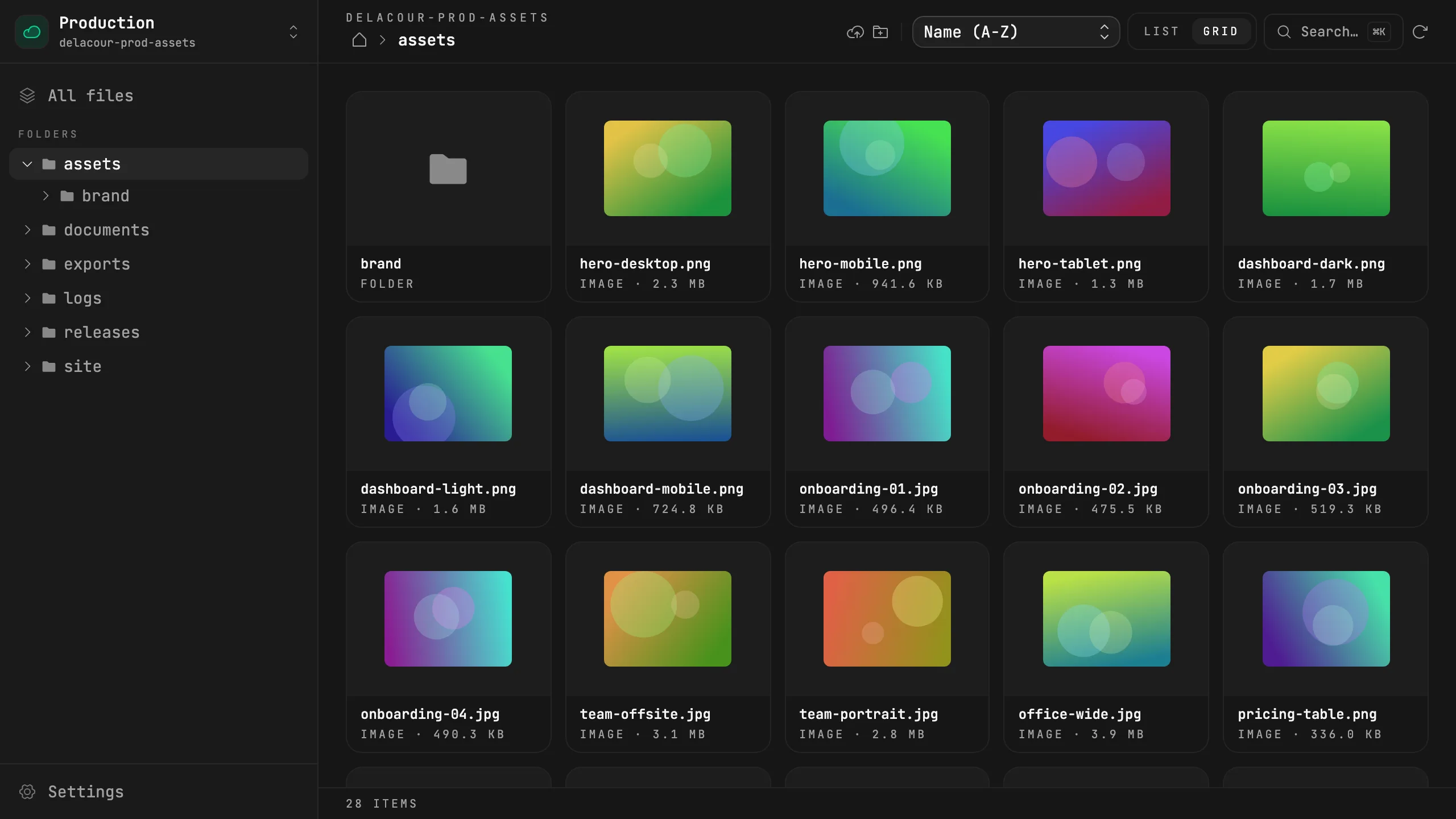Click the team-portrait.jpg file name
1456x819 pixels.
(868, 714)
